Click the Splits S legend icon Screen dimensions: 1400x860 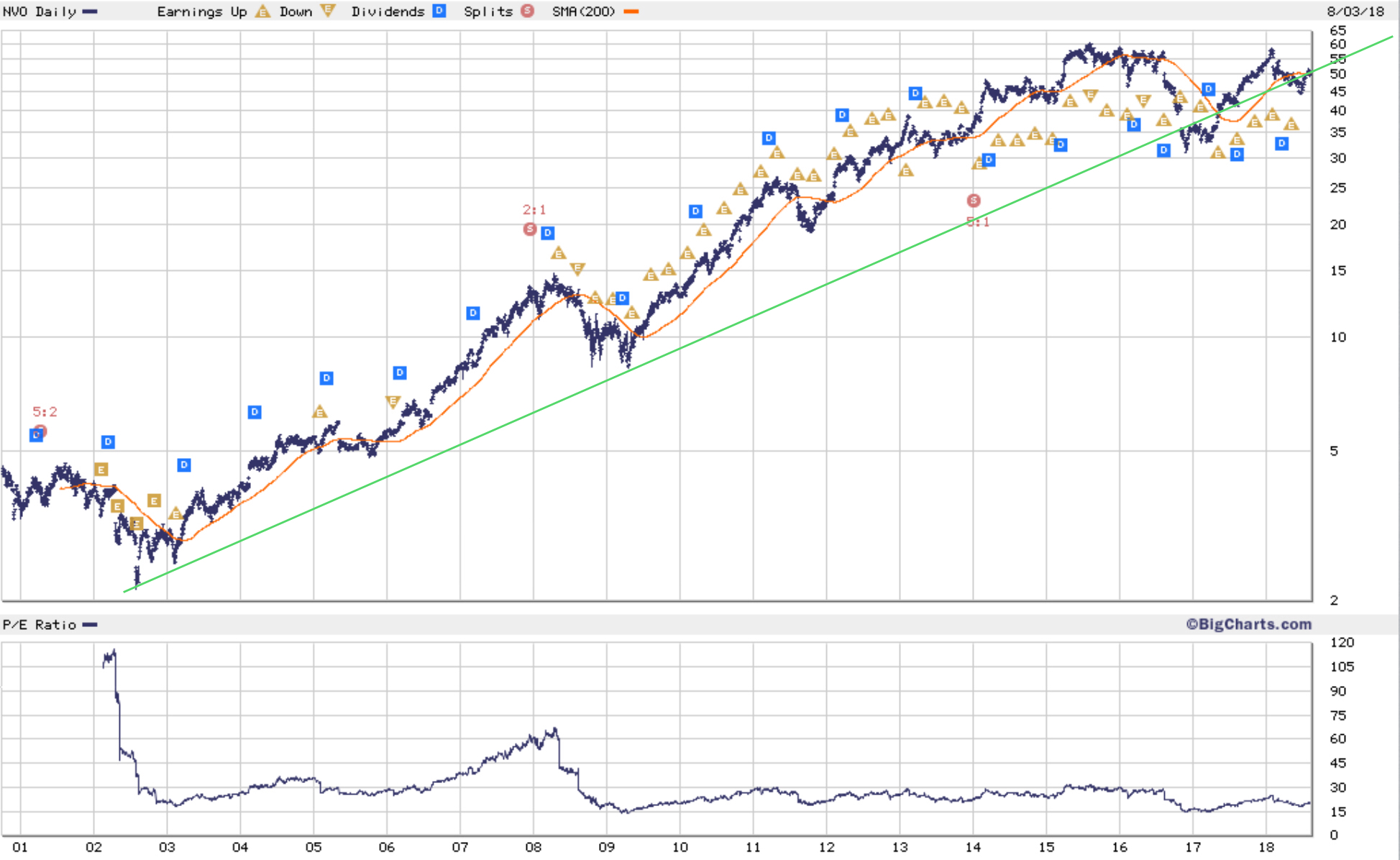point(527,11)
